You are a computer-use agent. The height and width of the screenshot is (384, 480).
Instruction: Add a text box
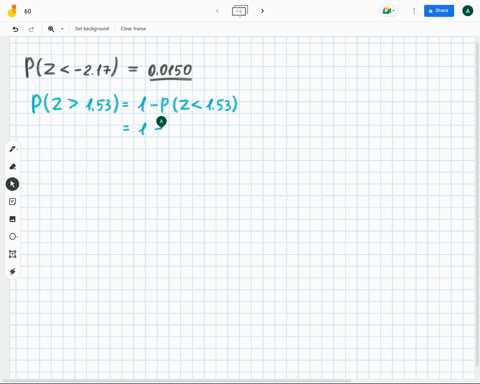click(x=13, y=254)
